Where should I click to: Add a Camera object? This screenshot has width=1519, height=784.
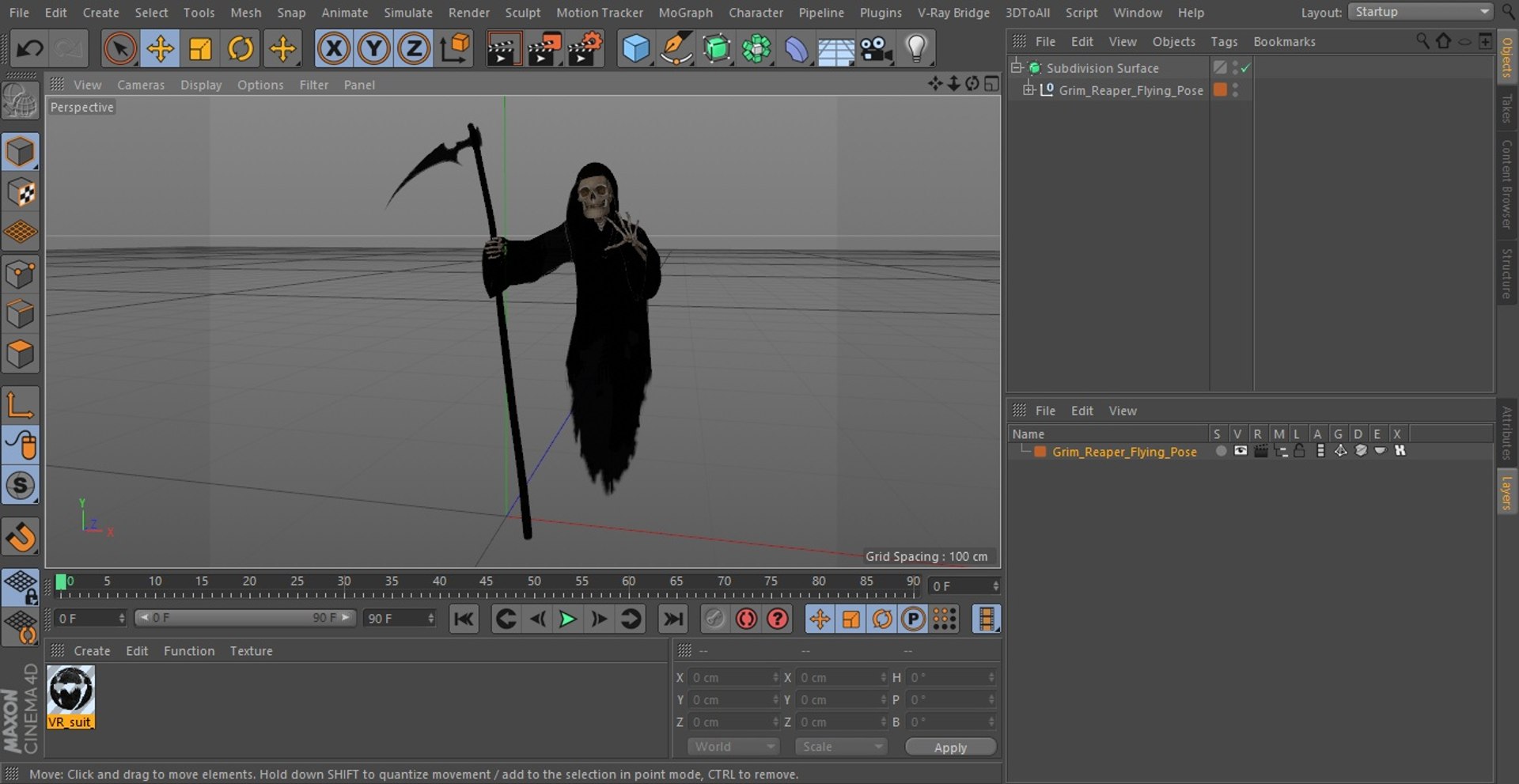click(x=877, y=49)
